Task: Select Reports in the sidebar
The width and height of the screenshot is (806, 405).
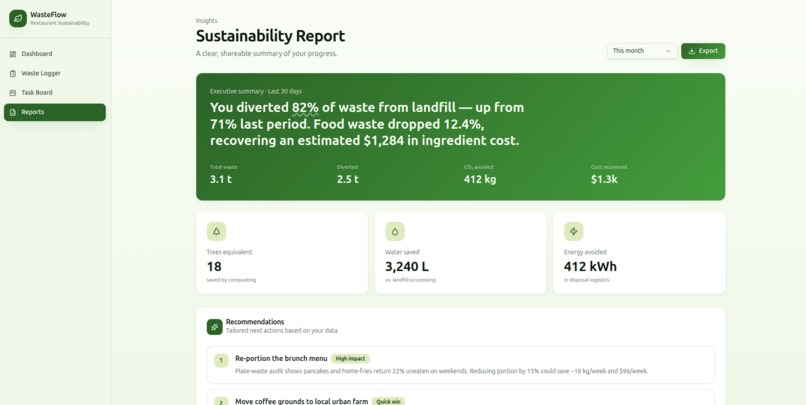Action: pyautogui.click(x=55, y=113)
